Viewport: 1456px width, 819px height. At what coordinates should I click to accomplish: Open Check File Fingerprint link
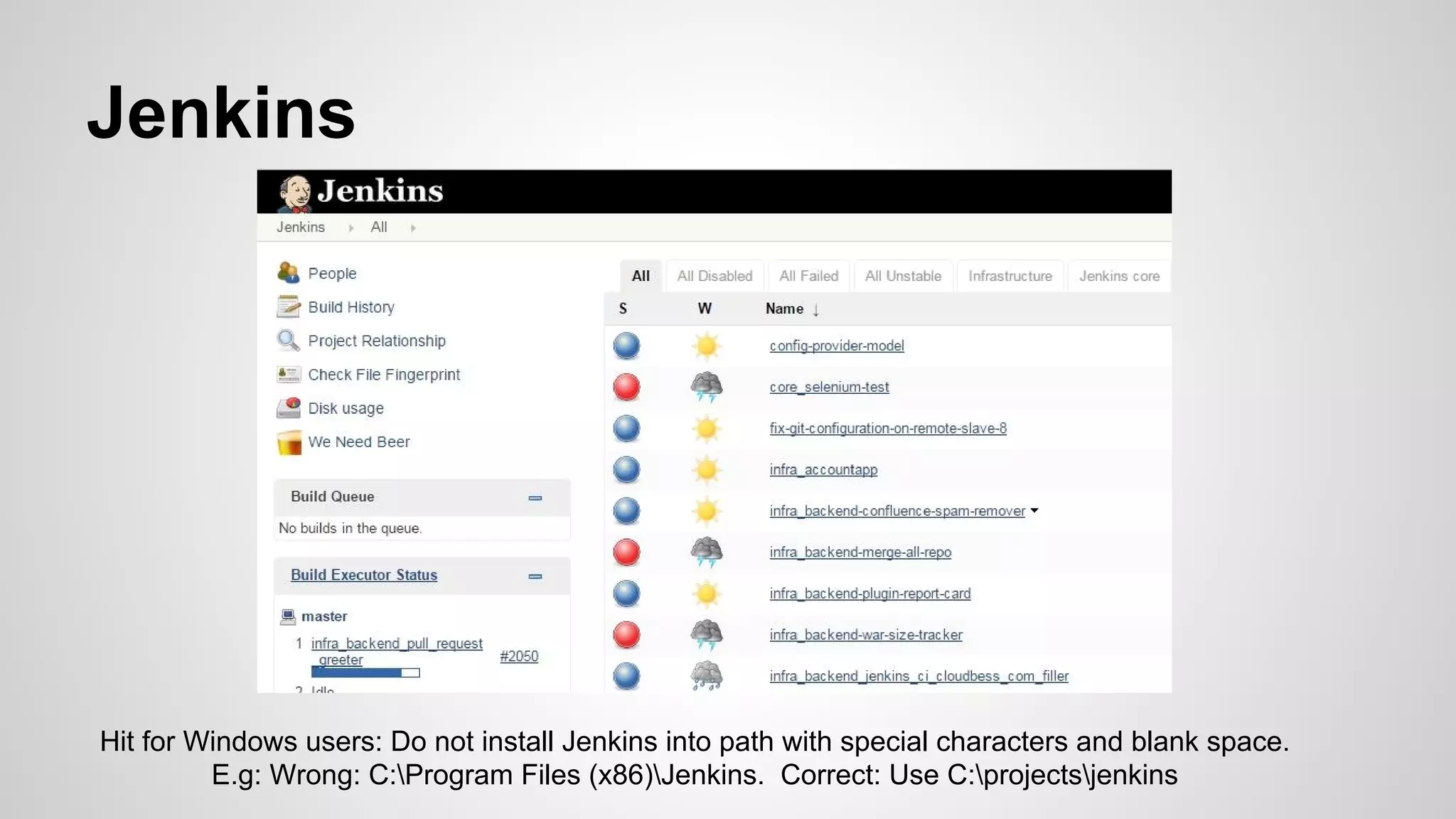point(384,375)
